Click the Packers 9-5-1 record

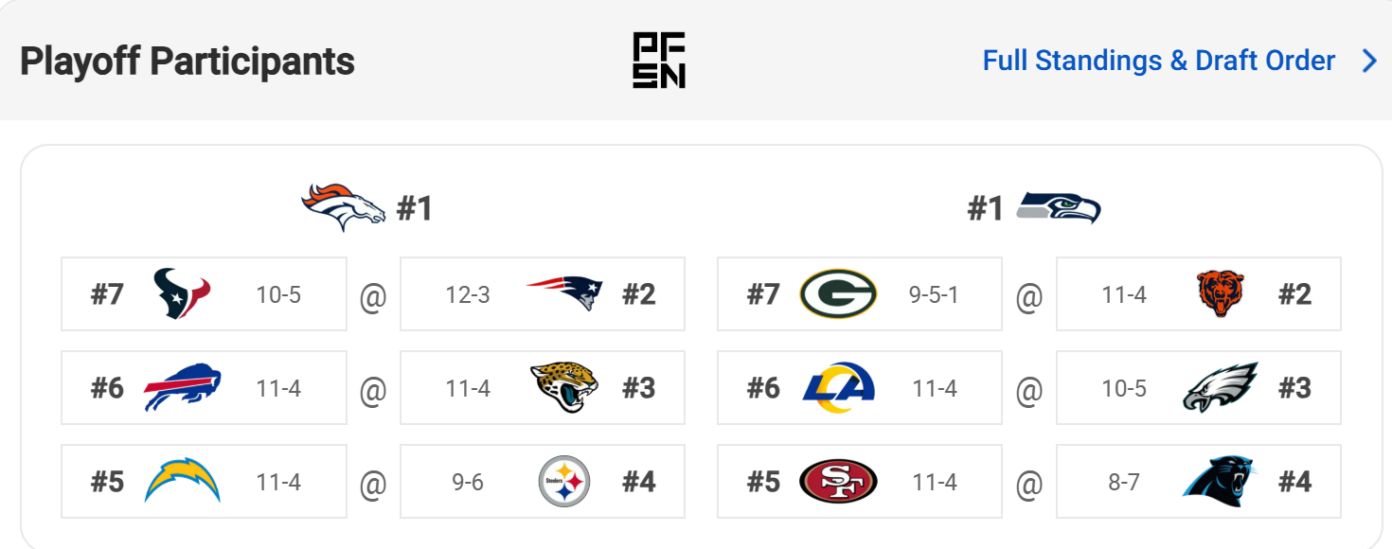point(933,295)
